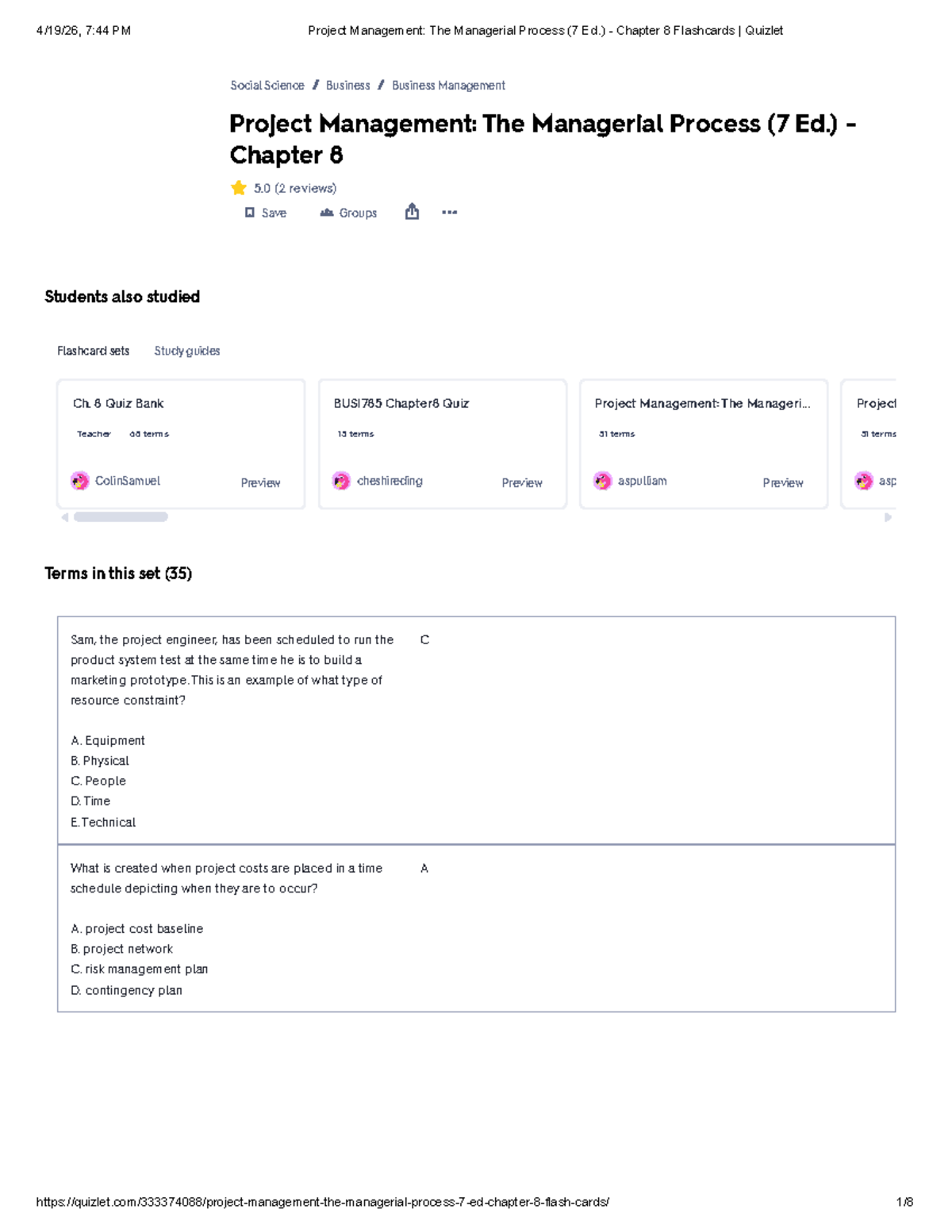Click the yellow star rating icon
952x1232 pixels.
pos(239,188)
